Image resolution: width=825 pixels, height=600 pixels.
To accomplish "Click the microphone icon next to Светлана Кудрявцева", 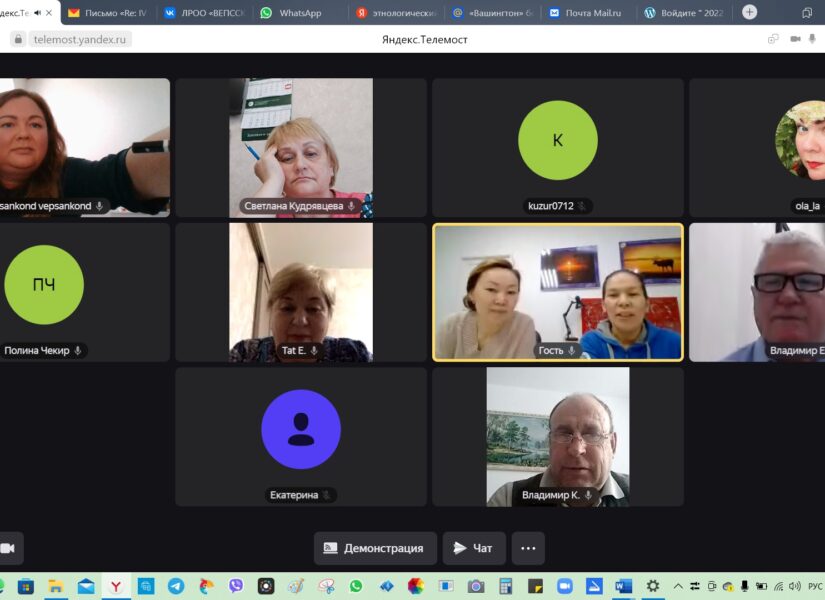I will tap(351, 206).
